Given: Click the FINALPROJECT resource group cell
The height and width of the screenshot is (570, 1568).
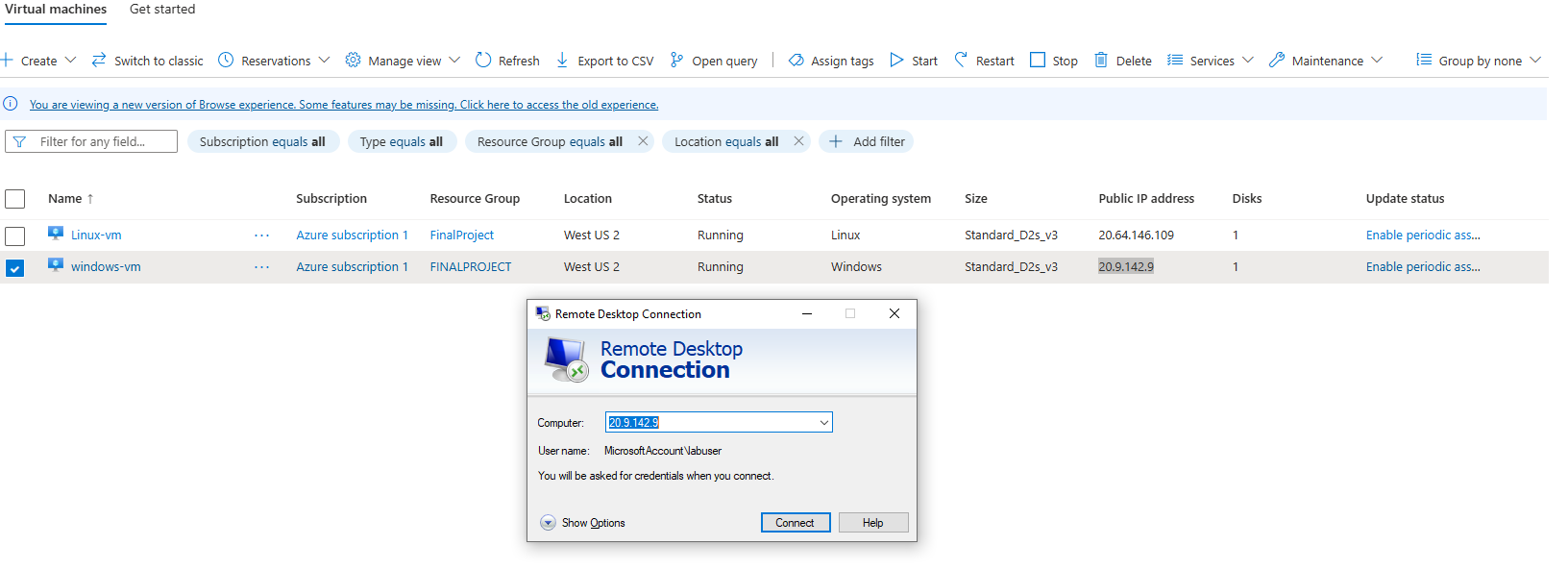Looking at the screenshot, I should click(471, 266).
